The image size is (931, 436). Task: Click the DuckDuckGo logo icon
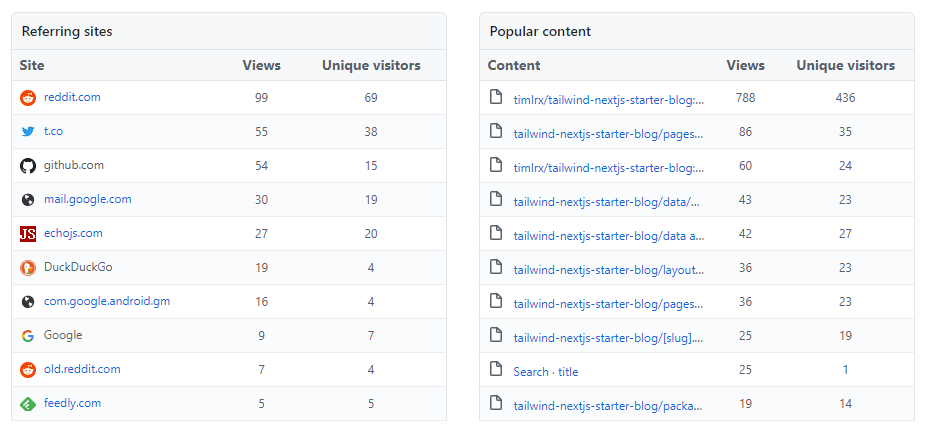(28, 268)
